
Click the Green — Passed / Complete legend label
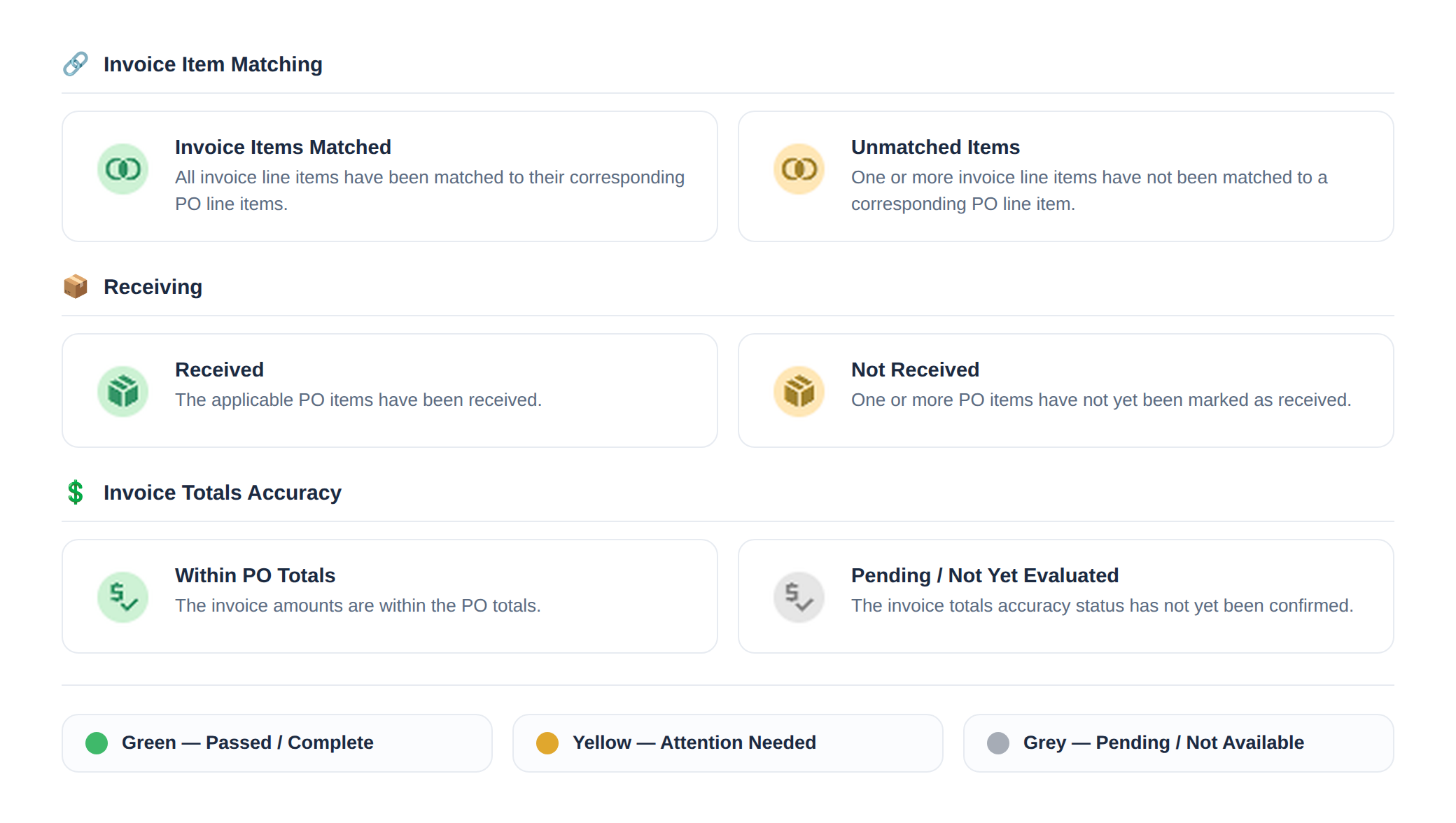coord(248,743)
